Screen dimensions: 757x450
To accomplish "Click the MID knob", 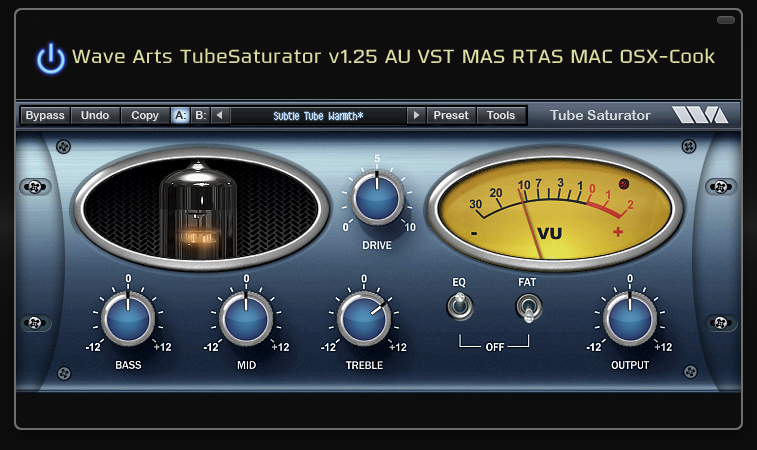I will 246,319.
